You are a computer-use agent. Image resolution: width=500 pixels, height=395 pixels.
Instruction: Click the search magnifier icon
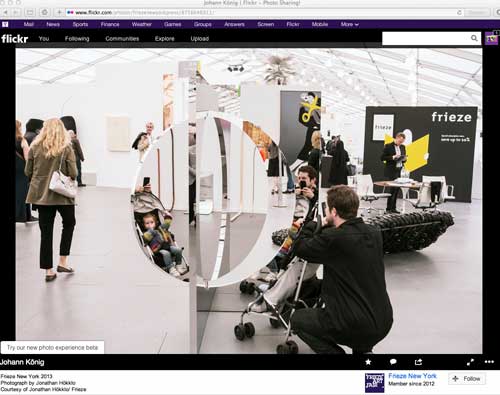tap(474, 38)
